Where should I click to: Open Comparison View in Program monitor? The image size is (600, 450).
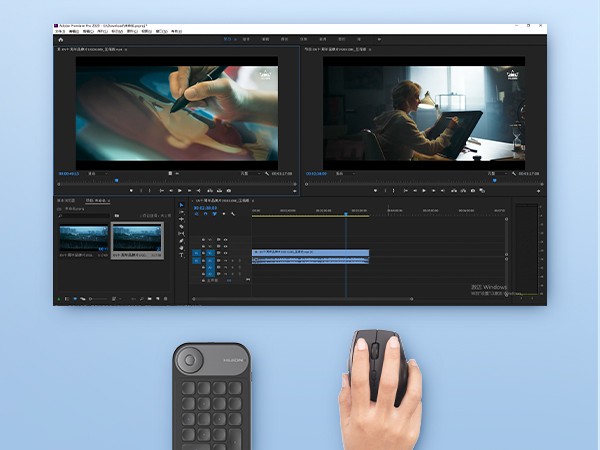click(x=482, y=191)
